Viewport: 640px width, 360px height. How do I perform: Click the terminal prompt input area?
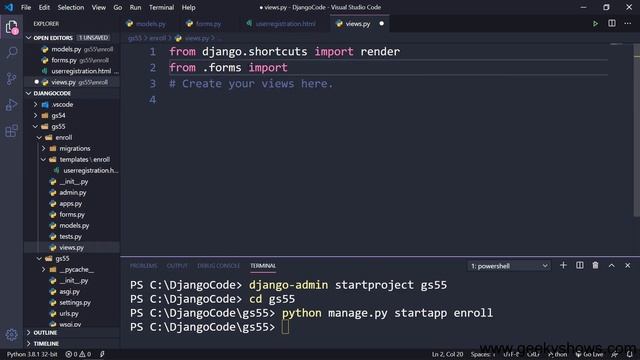285,327
